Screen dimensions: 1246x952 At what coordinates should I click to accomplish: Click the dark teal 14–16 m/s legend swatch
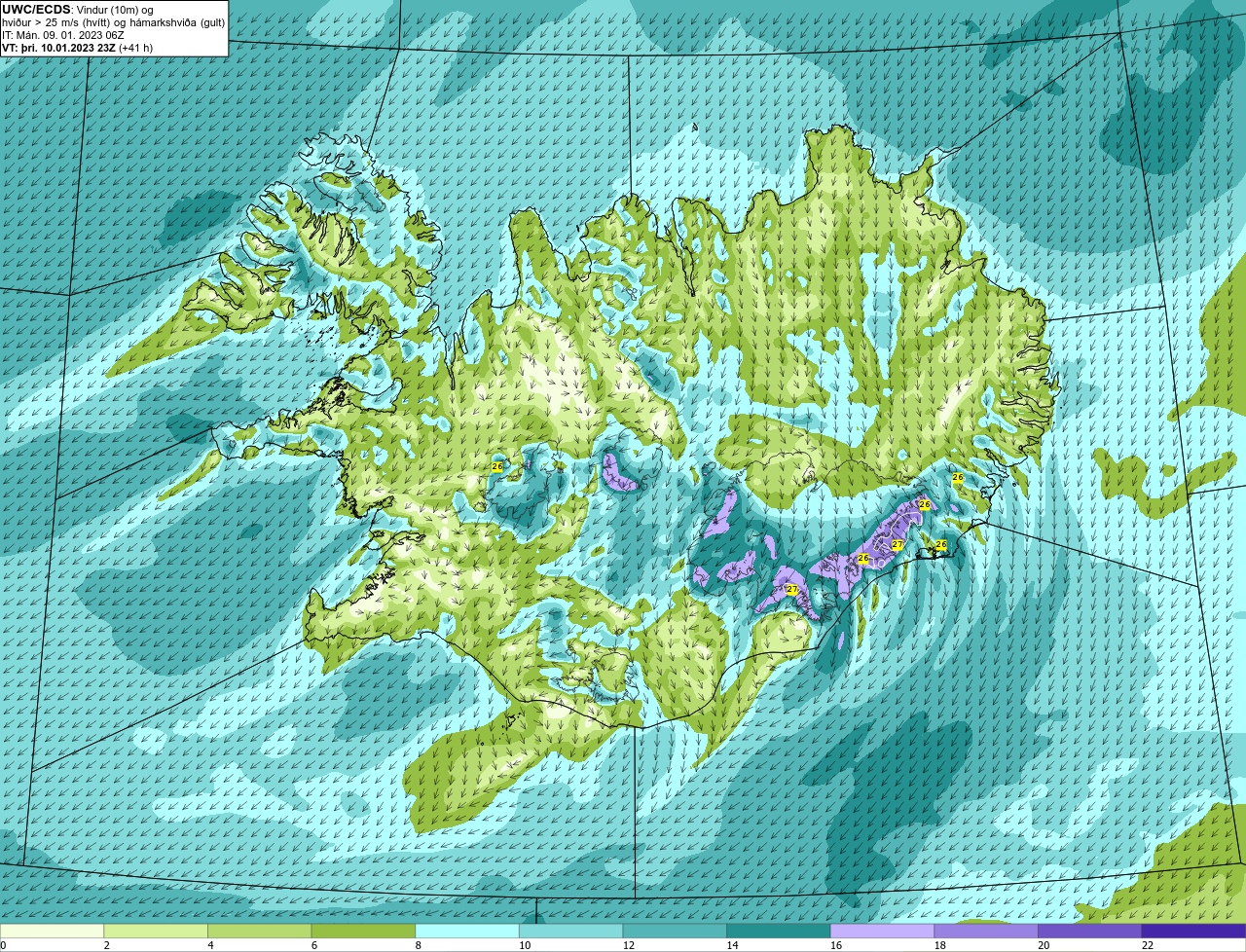779,932
